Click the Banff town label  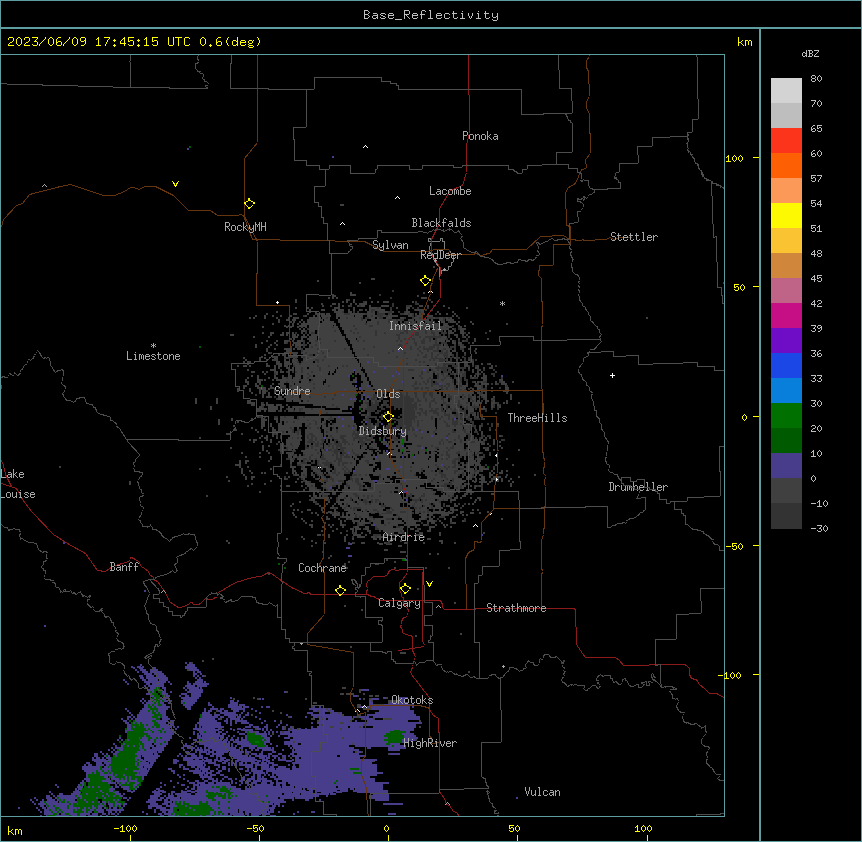click(124, 567)
